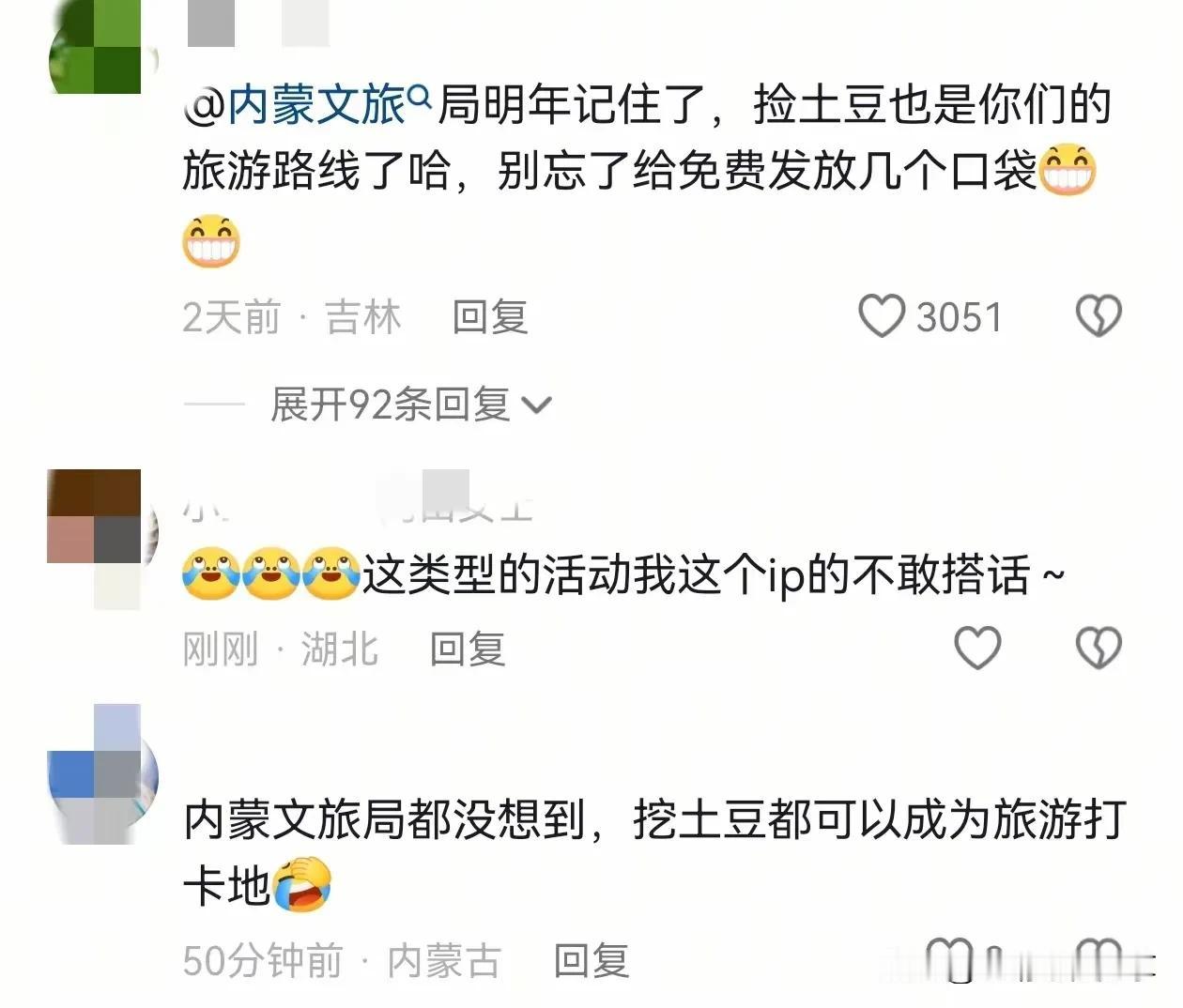Tap the grinning emoji below the first comment
The height and width of the screenshot is (1008, 1183).
211,240
